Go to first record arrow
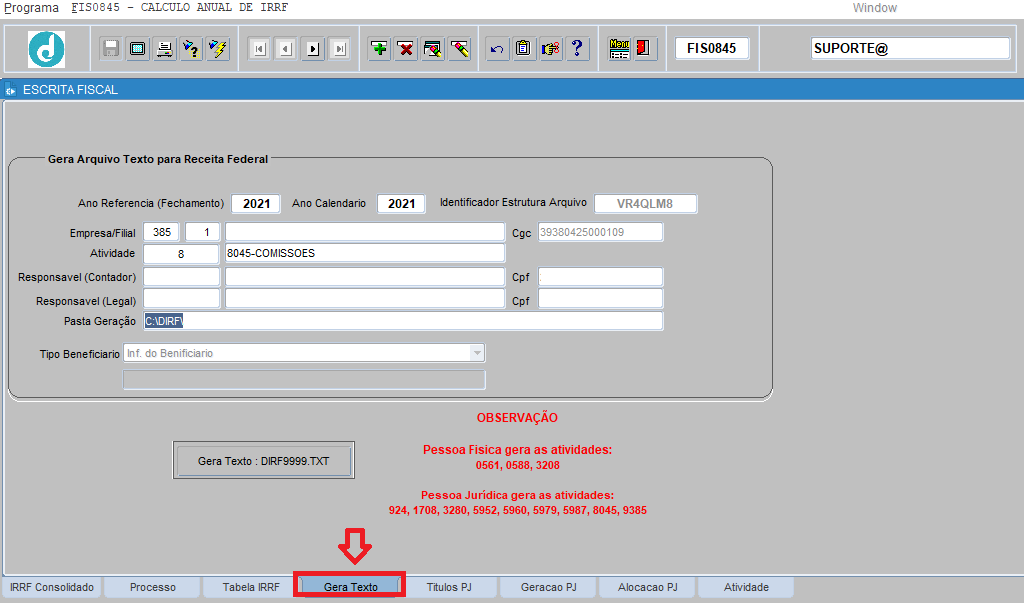1024x603 pixels. click(x=260, y=49)
